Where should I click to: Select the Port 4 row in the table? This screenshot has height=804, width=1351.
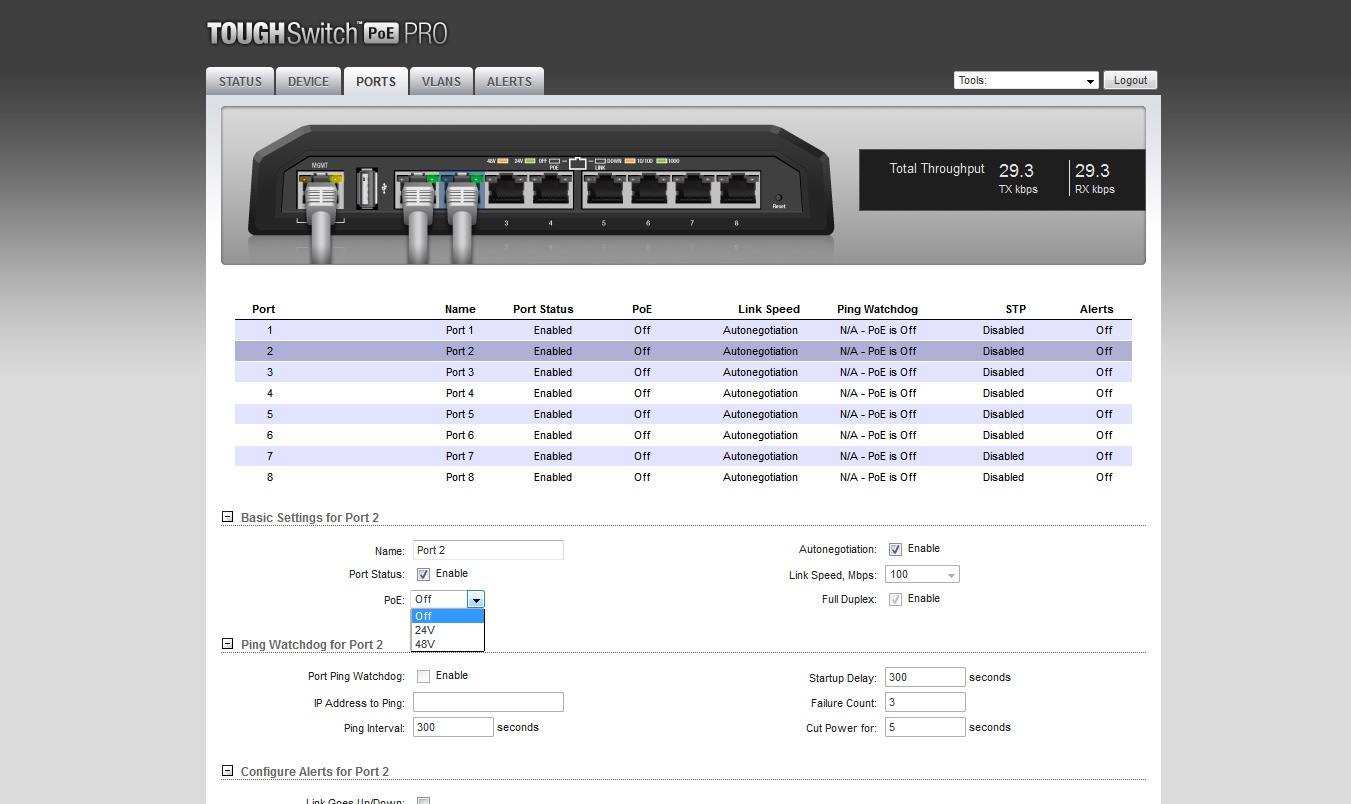coord(683,393)
